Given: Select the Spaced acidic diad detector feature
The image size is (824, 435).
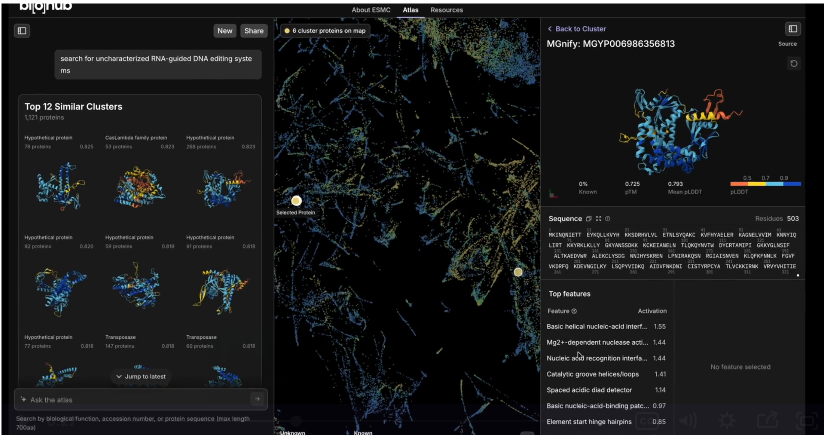Looking at the screenshot, I should click(x=606, y=390).
